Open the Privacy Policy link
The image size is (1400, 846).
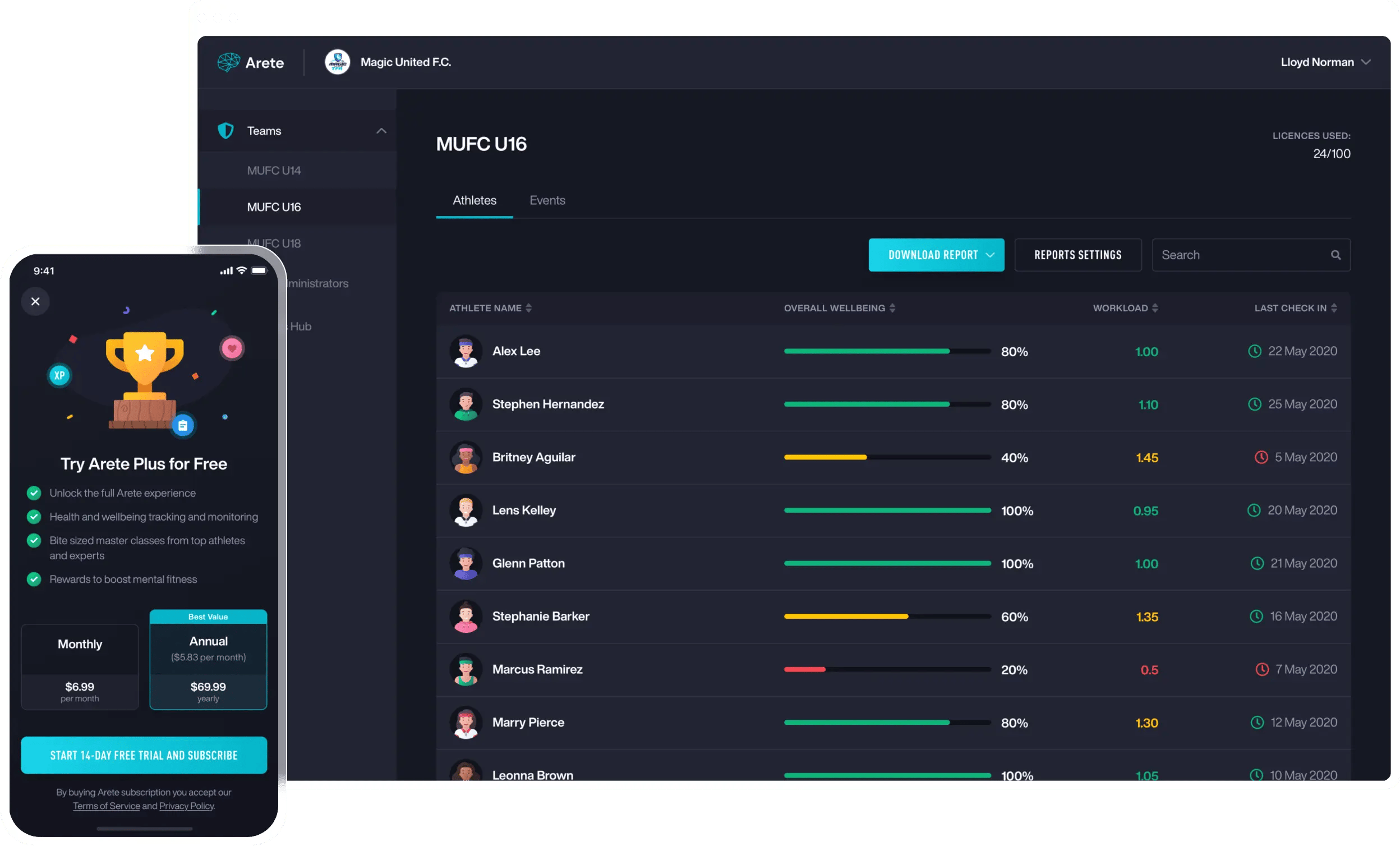click(186, 806)
